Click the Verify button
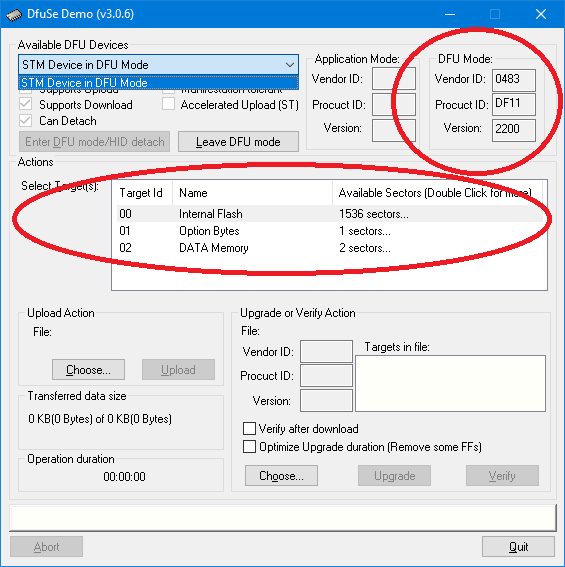Viewport: 565px width, 567px height. (502, 476)
